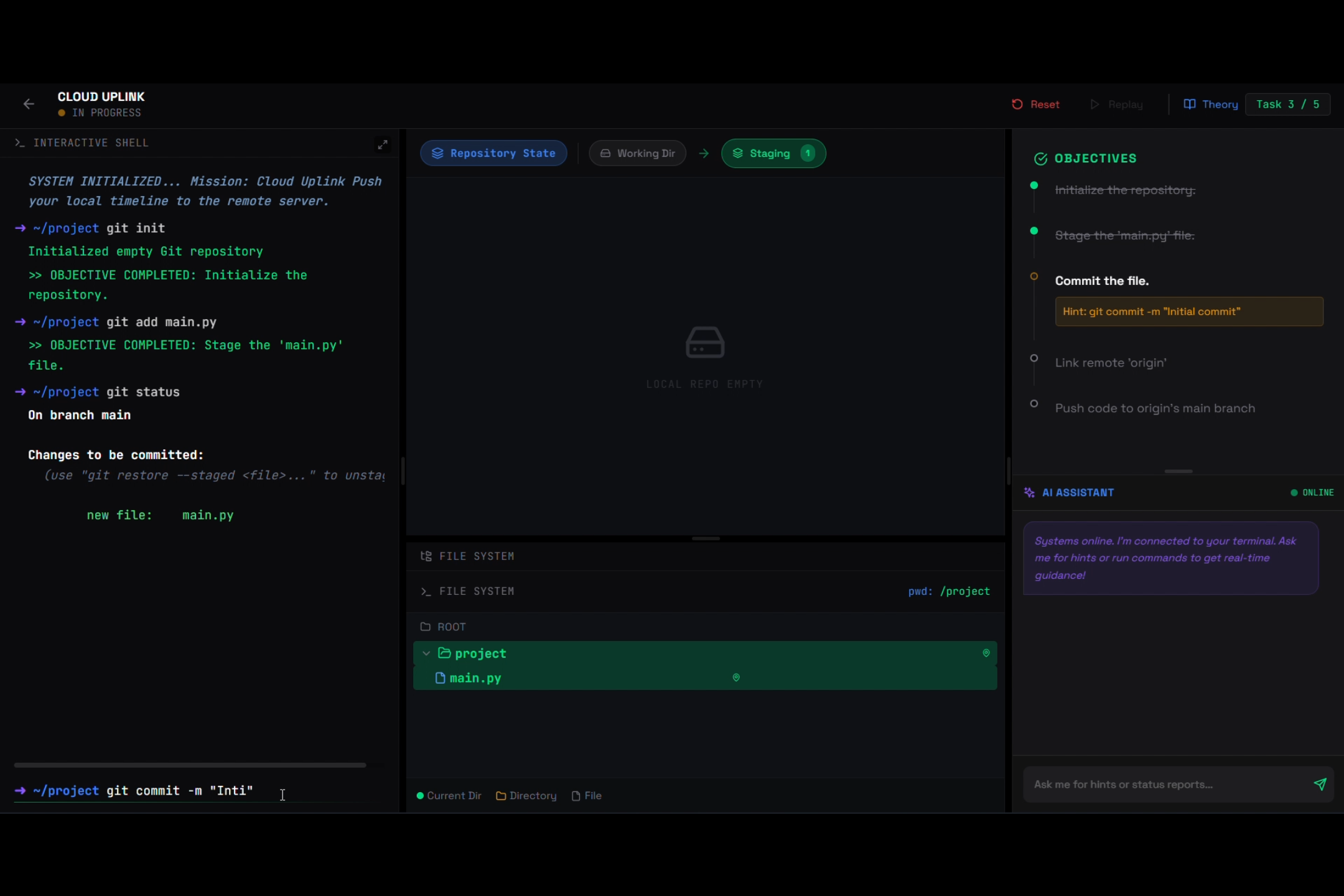Collapse the project folder chevron

426,653
